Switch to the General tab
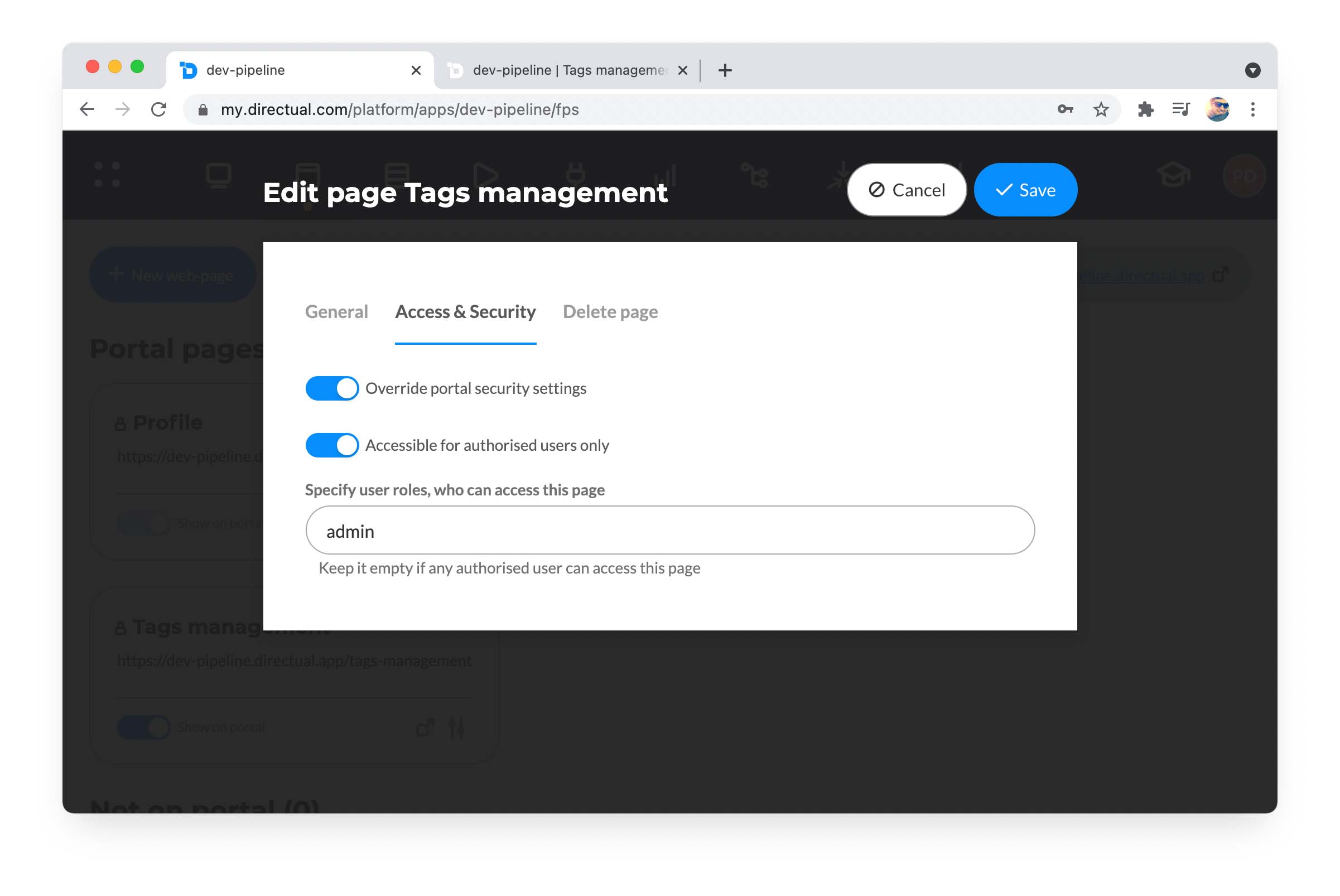The image size is (1340, 896). pyautogui.click(x=336, y=312)
